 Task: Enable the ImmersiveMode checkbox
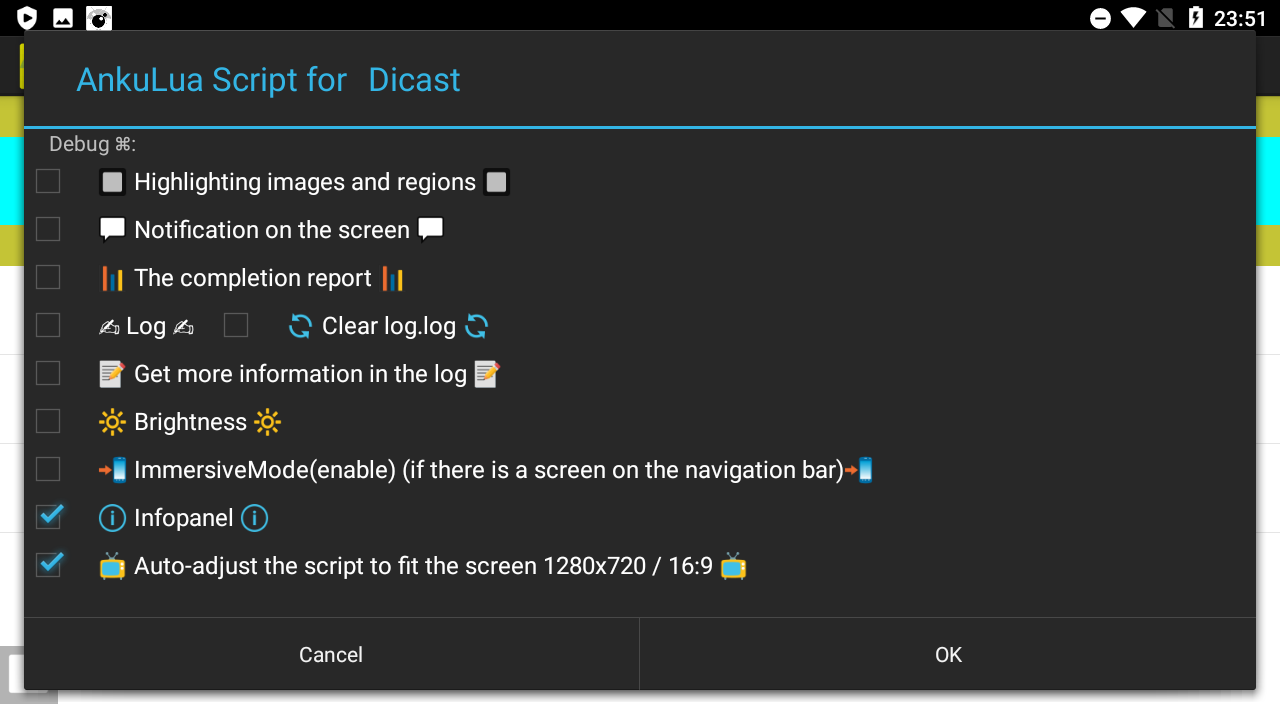tap(48, 469)
